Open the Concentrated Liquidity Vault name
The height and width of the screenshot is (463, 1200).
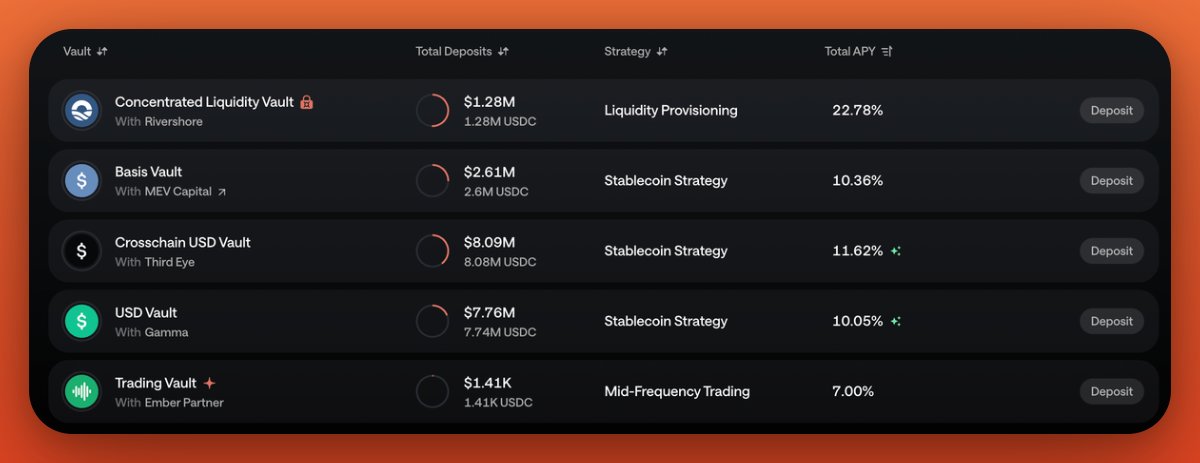coord(204,102)
